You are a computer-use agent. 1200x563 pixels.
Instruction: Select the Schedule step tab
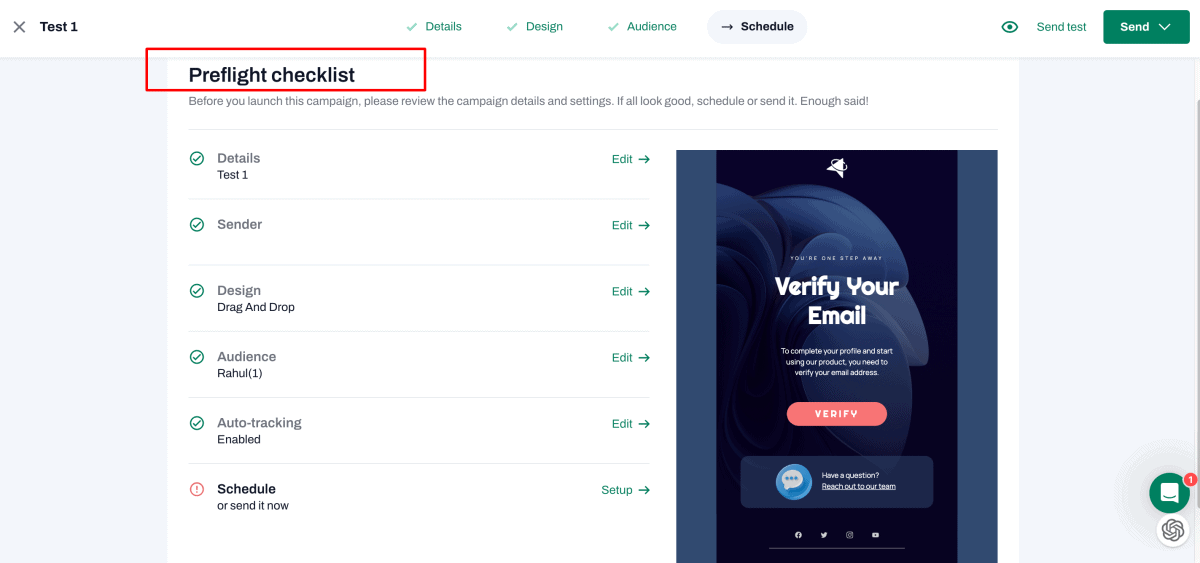coord(757,27)
